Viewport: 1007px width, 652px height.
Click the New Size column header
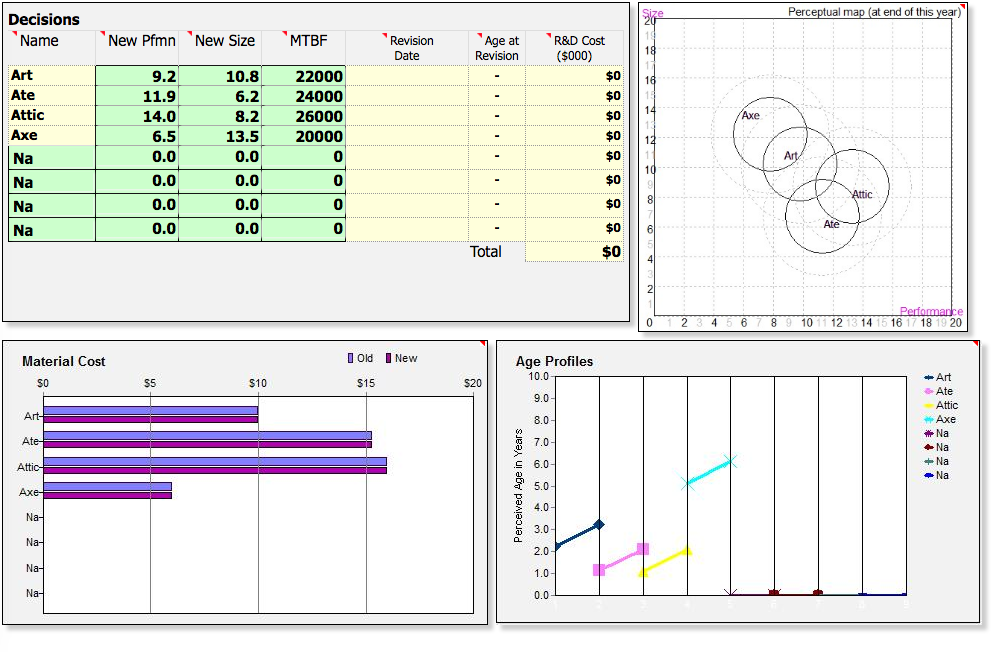225,40
